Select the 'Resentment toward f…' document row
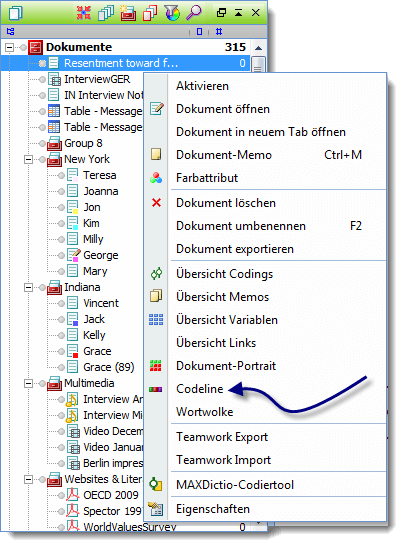 click(x=126, y=63)
